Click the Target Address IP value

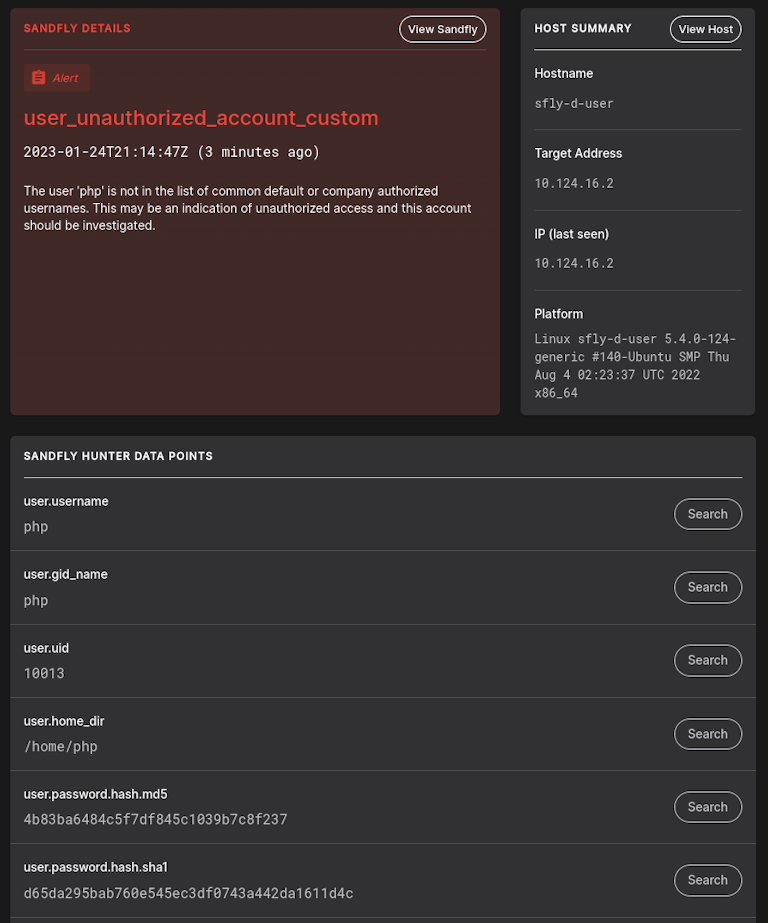click(574, 183)
